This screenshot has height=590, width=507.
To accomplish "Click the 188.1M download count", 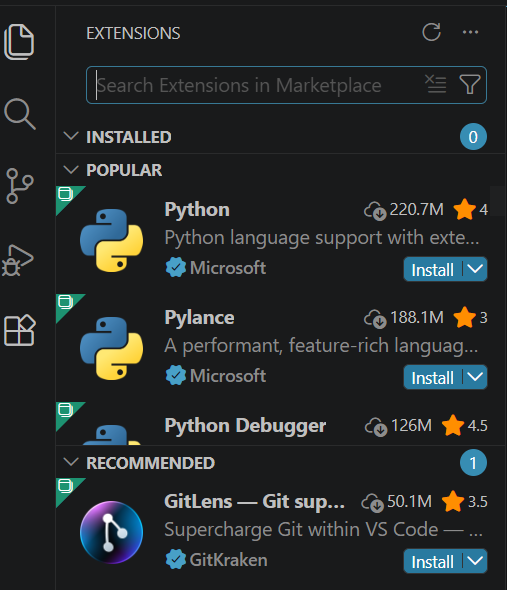I will [417, 318].
